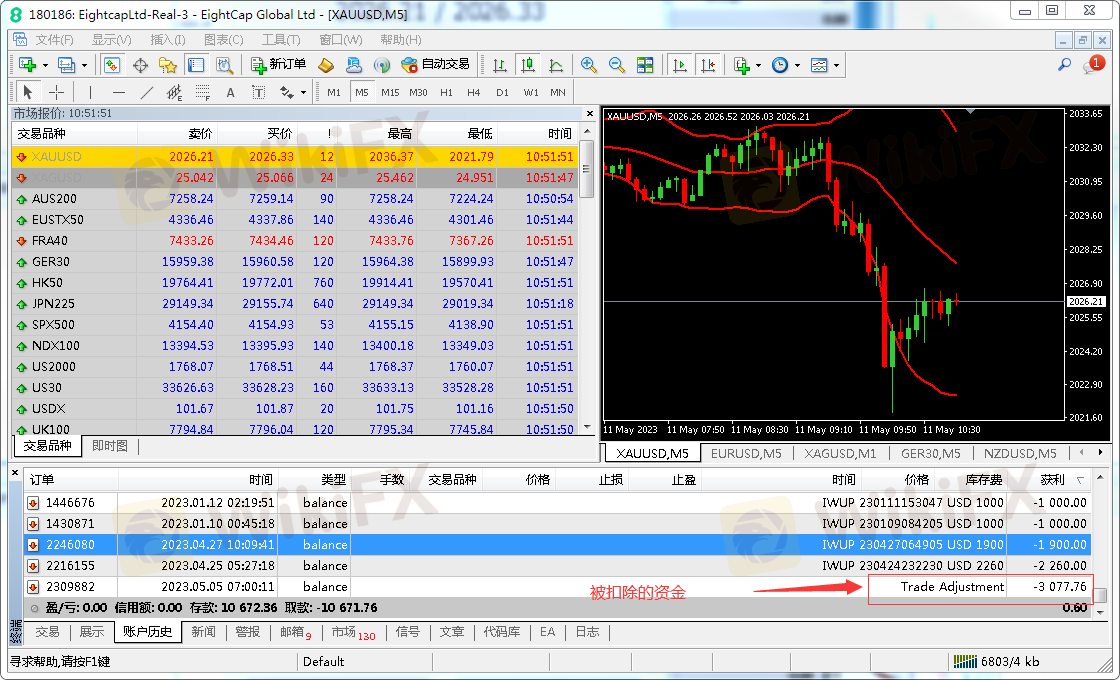Open the 帮助(H) menu

(x=401, y=40)
